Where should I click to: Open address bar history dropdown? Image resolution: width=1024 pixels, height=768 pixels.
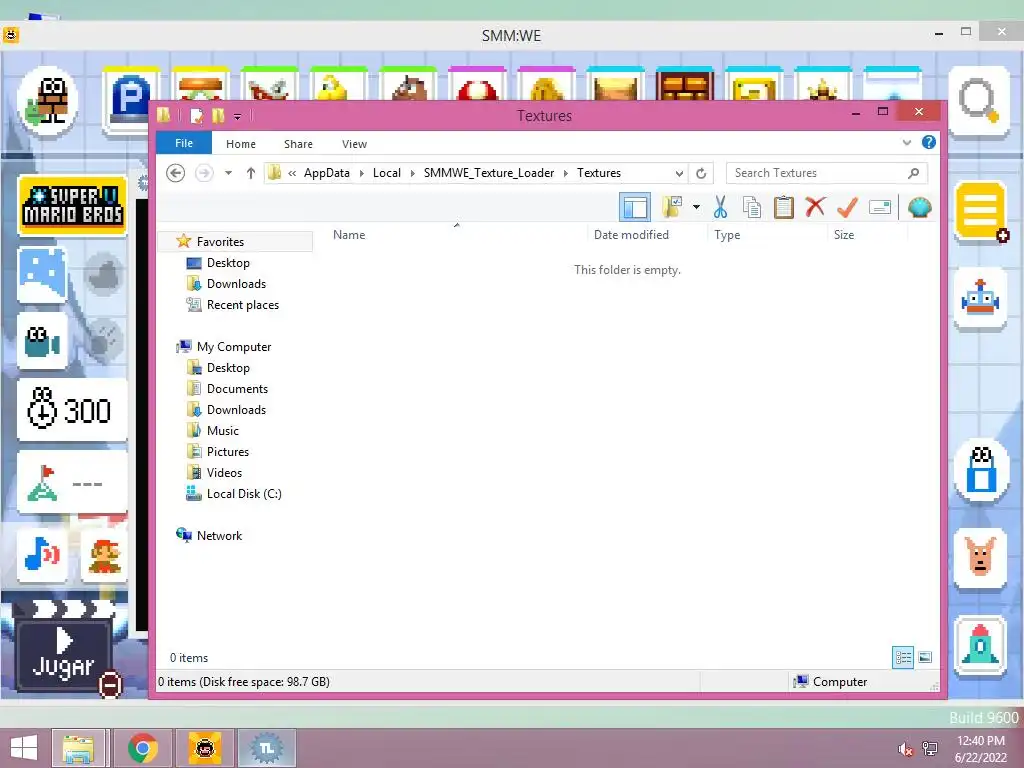point(679,173)
